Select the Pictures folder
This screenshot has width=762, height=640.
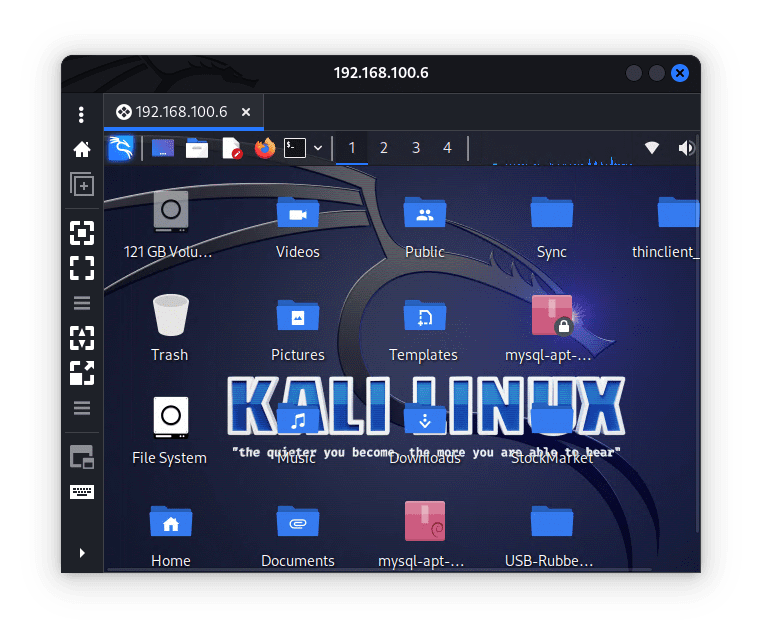298,330
